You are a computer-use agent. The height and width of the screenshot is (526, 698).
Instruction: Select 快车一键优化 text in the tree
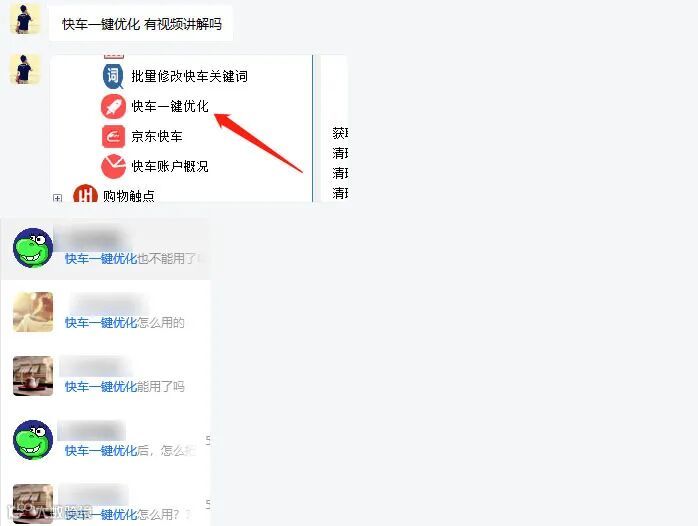[x=170, y=106]
